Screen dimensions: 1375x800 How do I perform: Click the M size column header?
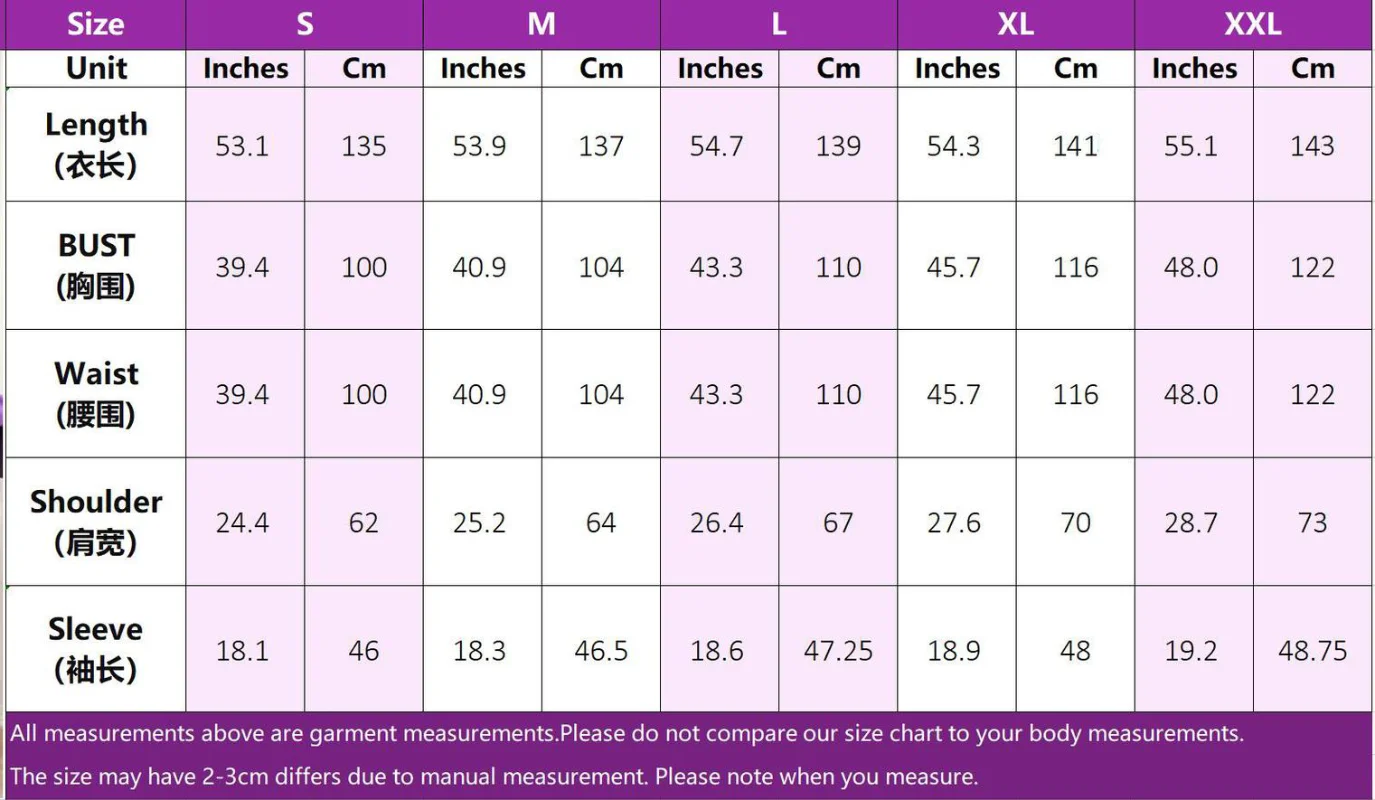[x=541, y=24]
